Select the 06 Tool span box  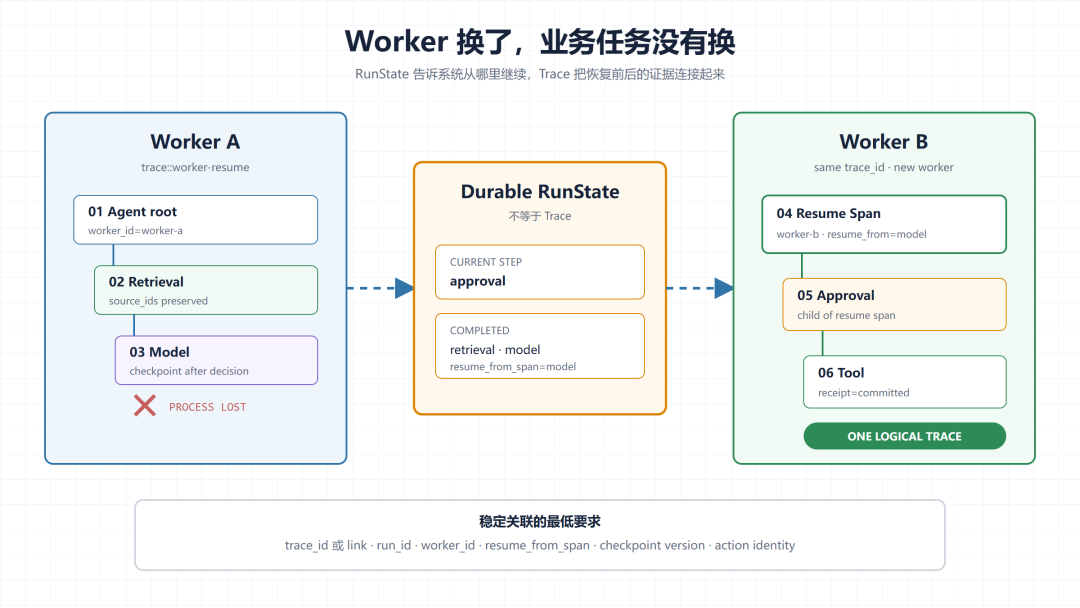point(904,381)
